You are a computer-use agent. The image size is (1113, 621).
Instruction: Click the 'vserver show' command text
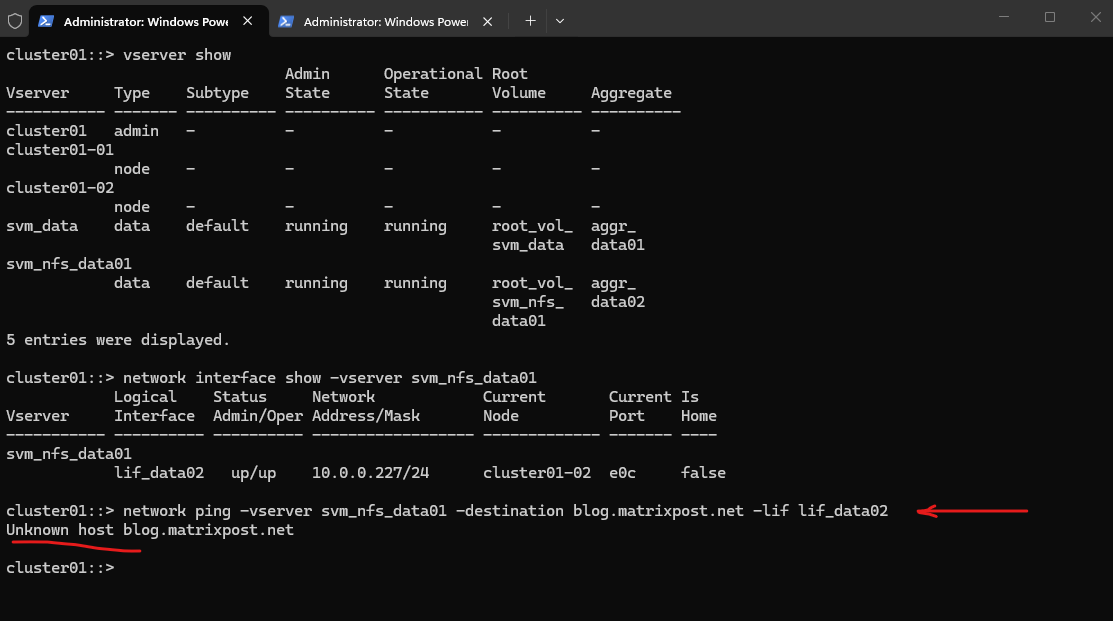[x=177, y=55]
